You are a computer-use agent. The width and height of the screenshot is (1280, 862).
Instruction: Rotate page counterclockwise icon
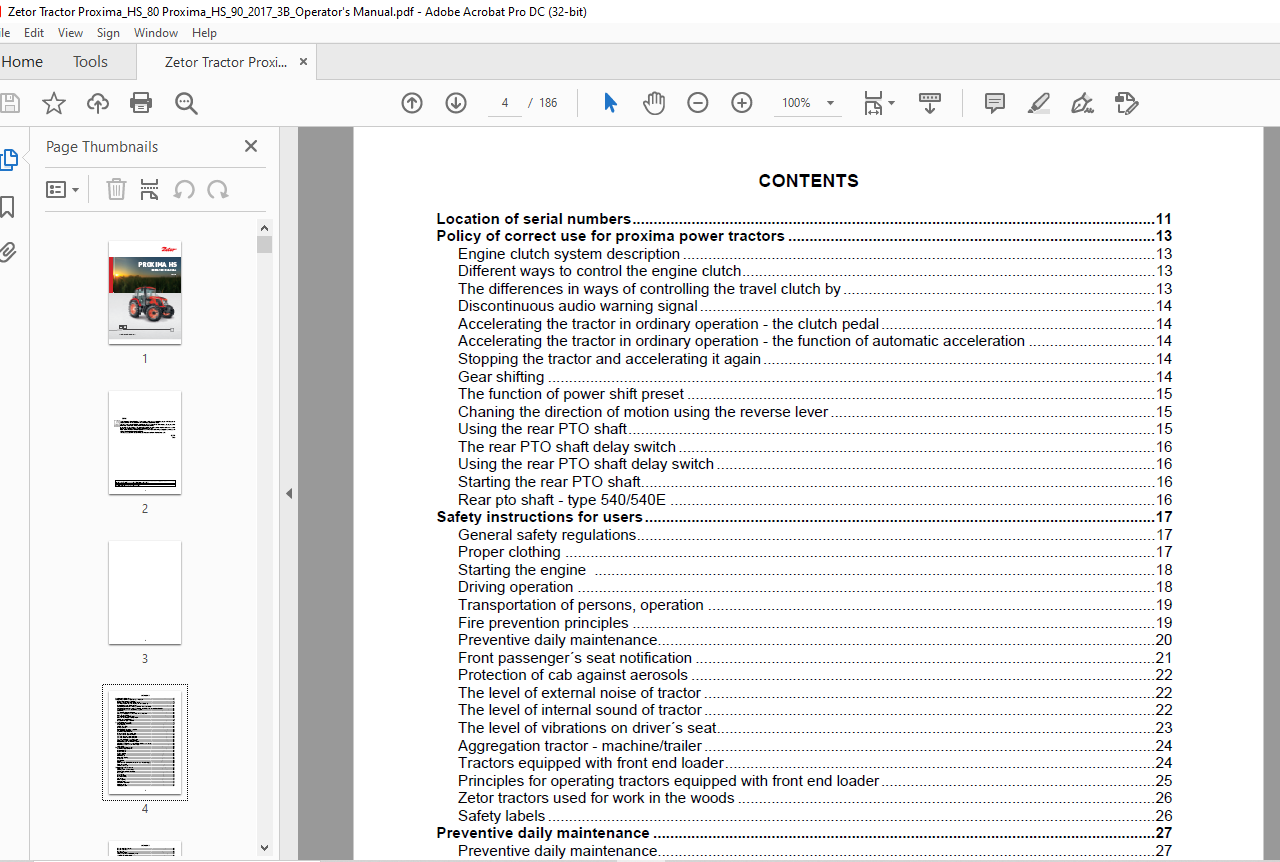pyautogui.click(x=184, y=189)
